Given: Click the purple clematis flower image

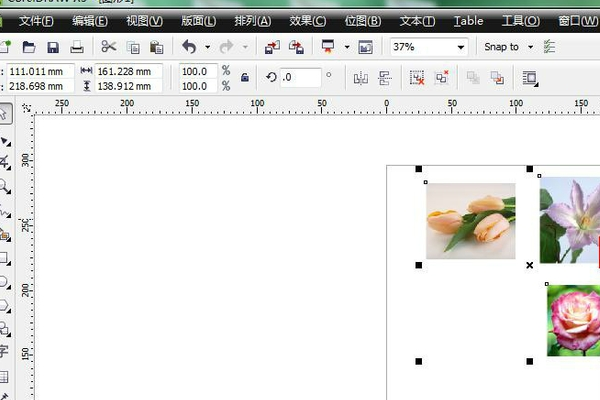Looking at the screenshot, I should coord(570,220).
